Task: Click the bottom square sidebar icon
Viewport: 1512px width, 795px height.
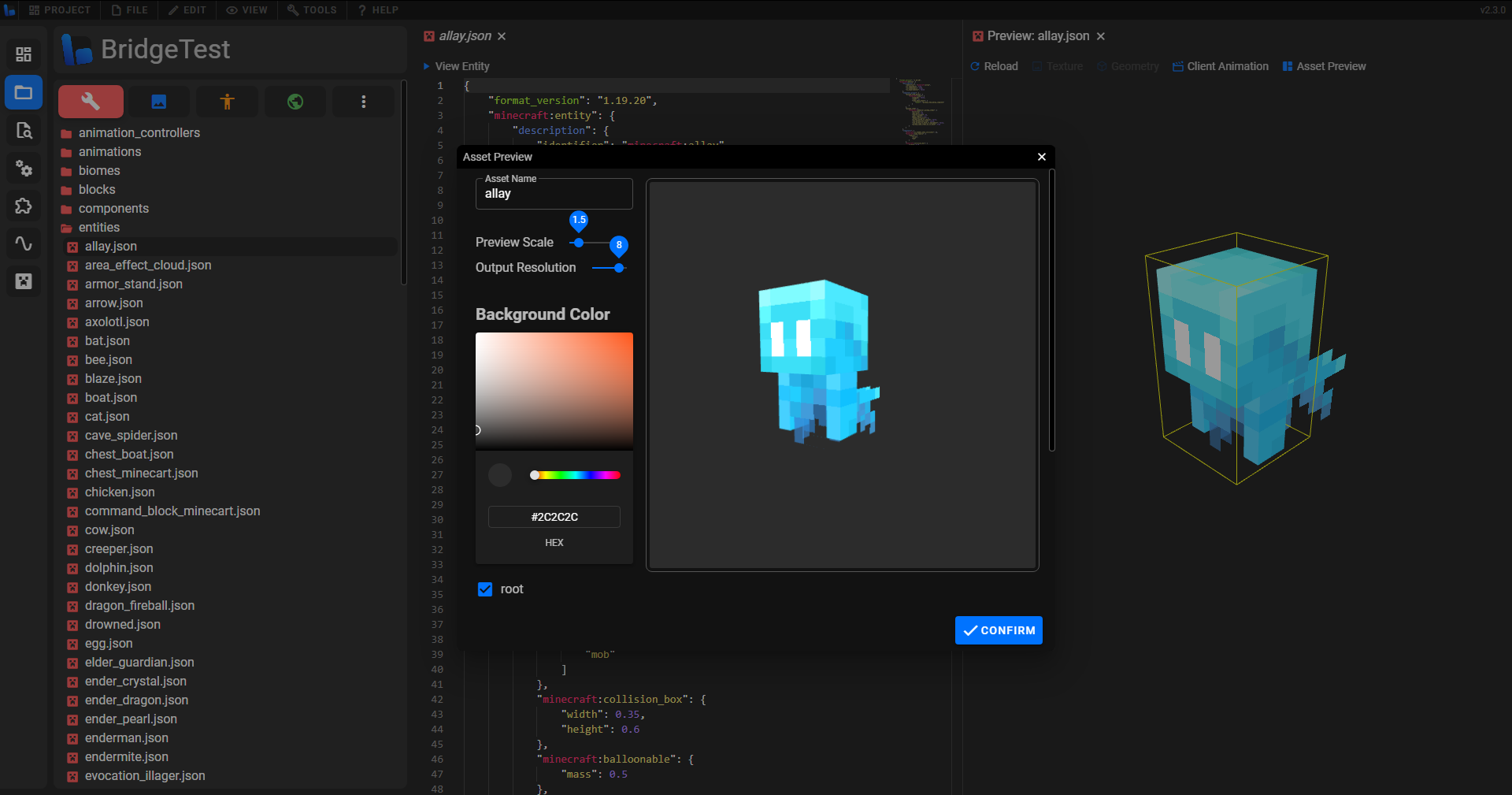Action: tap(24, 281)
